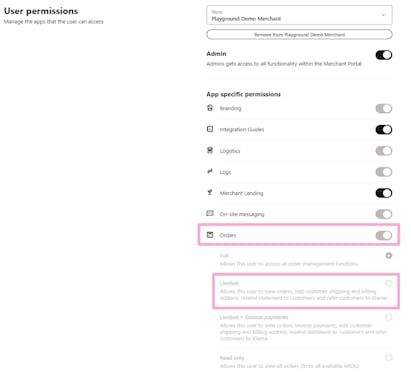Image resolution: width=411 pixels, height=372 pixels.
Task: Click the Branding app icon
Action: [x=210, y=108]
